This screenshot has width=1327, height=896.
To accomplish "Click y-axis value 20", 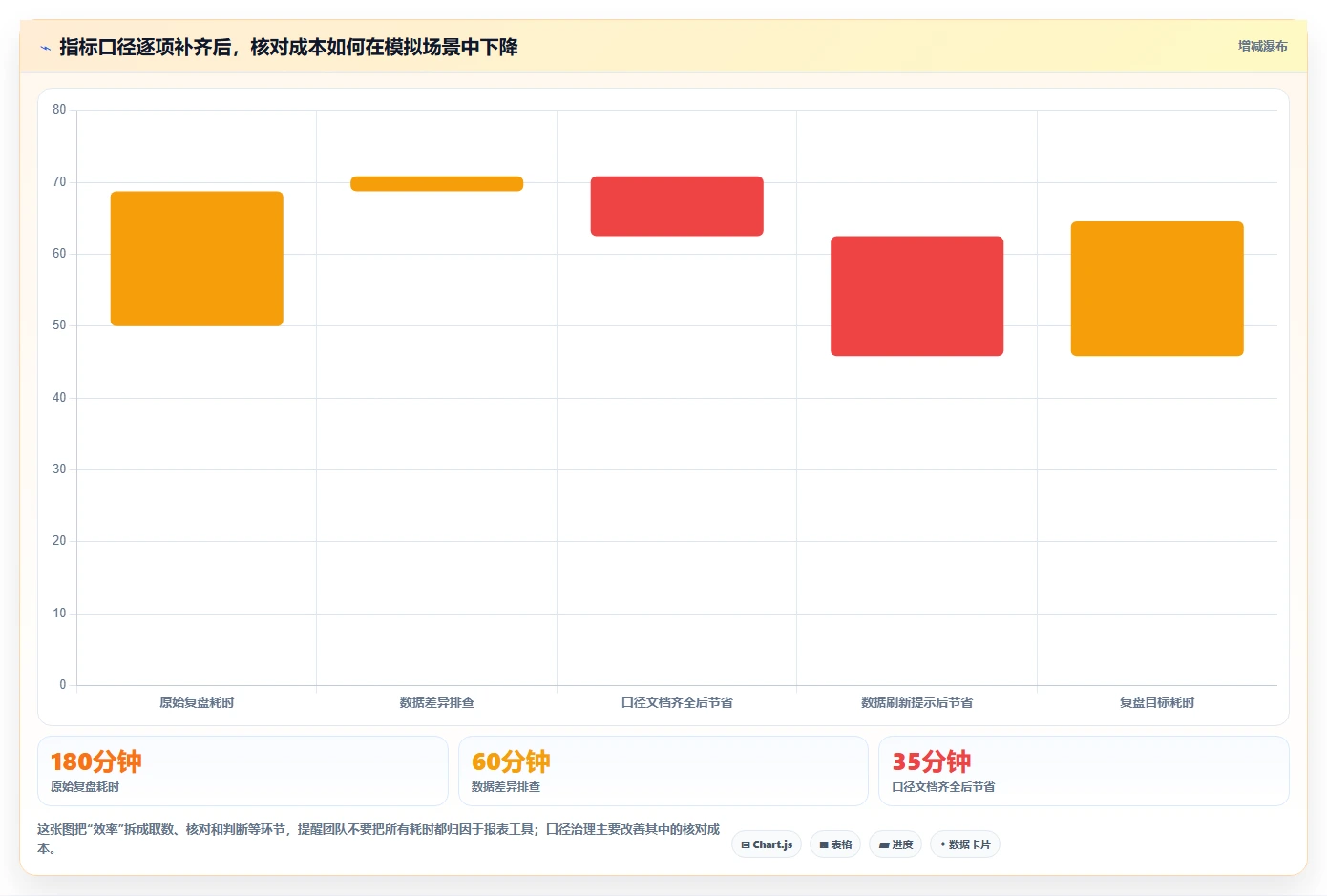I will pyautogui.click(x=59, y=541).
